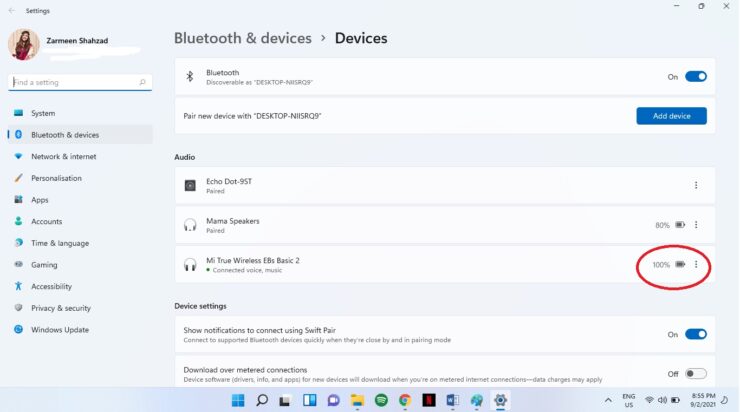
Task: Turn off the Bluetooth toggle switch
Action: pyautogui.click(x=696, y=76)
